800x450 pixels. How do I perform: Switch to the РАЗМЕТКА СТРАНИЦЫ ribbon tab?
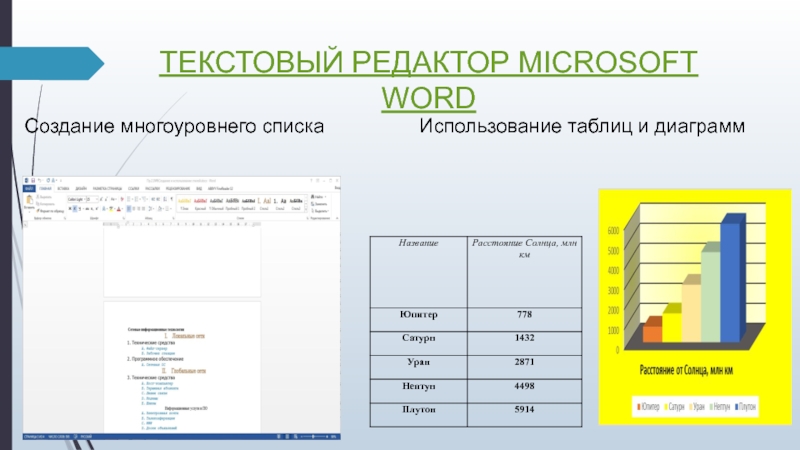tap(107, 188)
